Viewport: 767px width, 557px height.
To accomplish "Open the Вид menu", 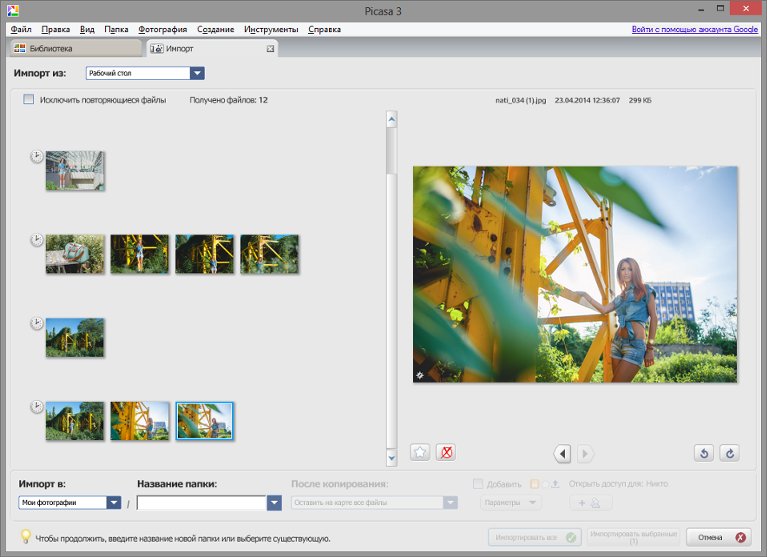I will (x=87, y=29).
